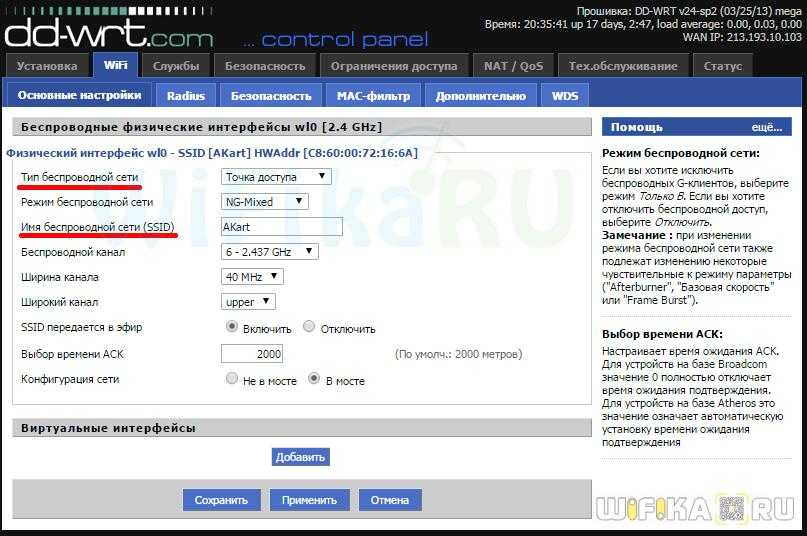This screenshot has height=536, width=807.
Task: Switch to the 'WDS' sub-tab
Action: tap(564, 96)
